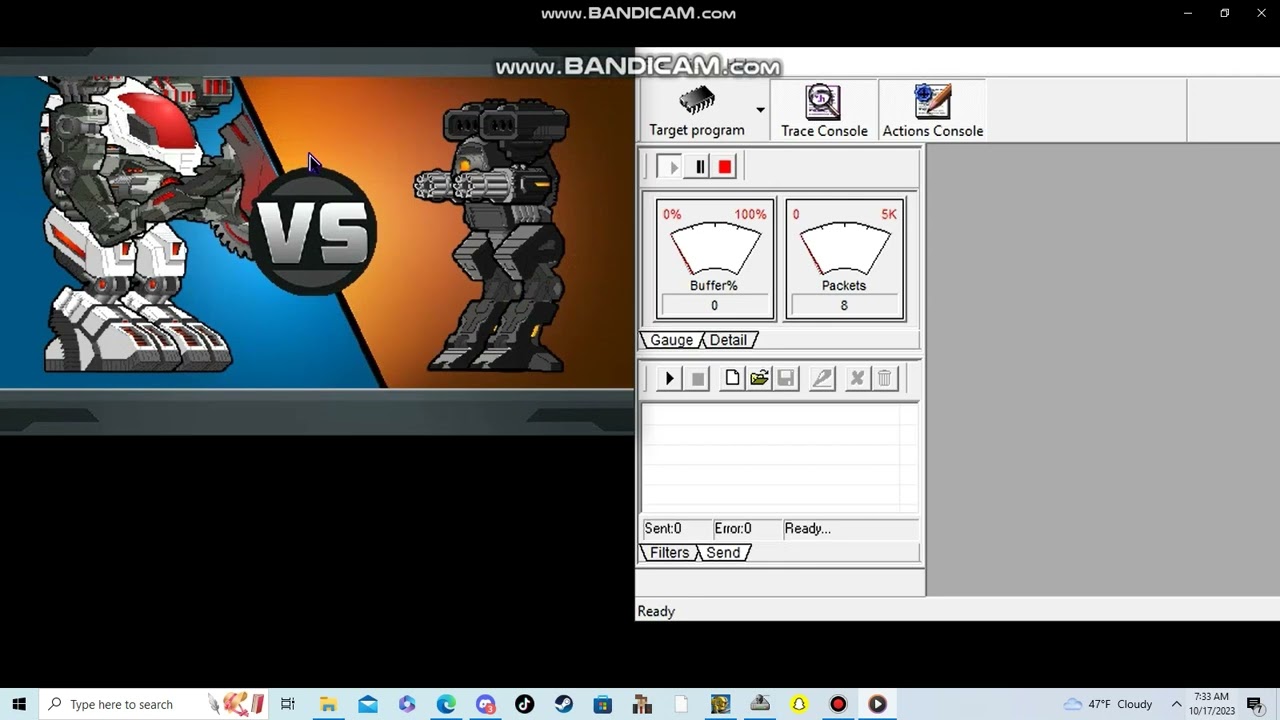Open TikTok from the taskbar
The height and width of the screenshot is (720, 1280).
pyautogui.click(x=524, y=704)
